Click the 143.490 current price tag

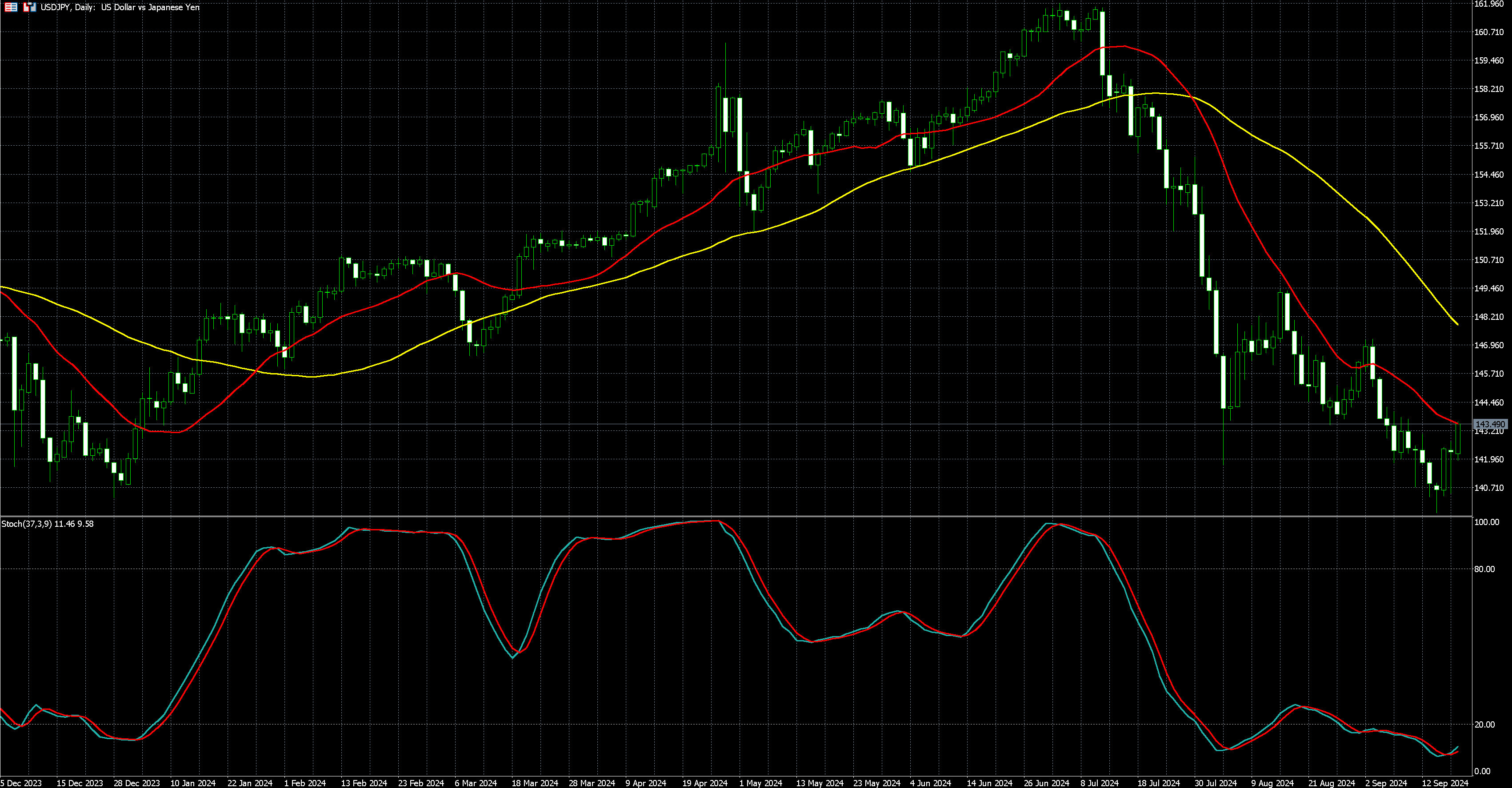click(1490, 424)
